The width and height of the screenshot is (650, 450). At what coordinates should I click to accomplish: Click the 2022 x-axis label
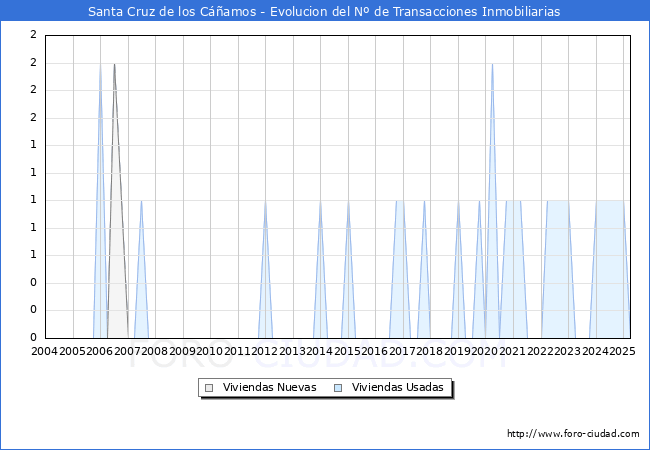(540, 351)
